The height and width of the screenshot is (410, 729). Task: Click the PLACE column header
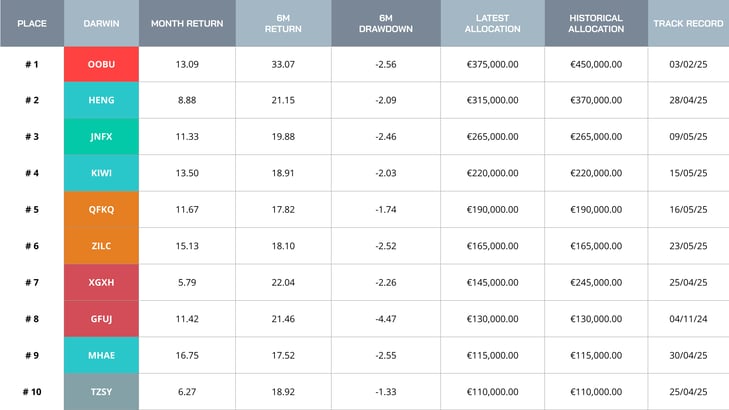pos(32,23)
